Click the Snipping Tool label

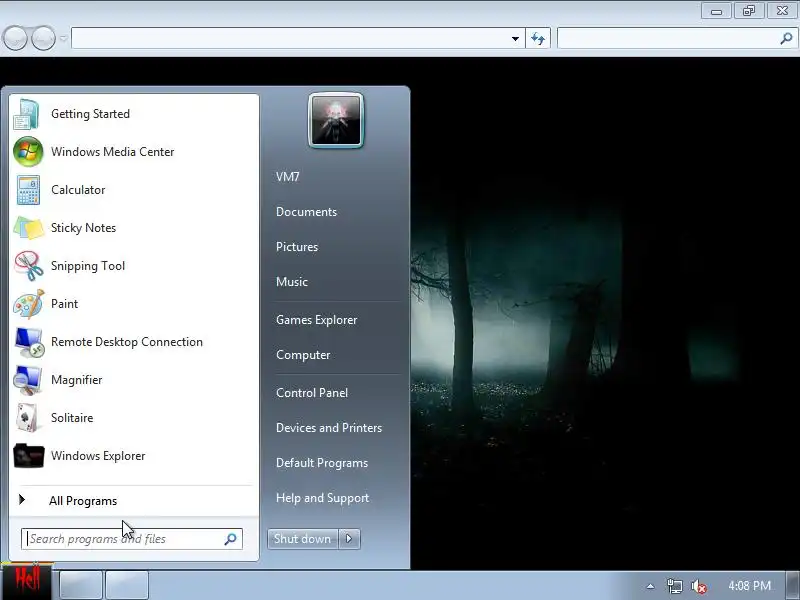[x=88, y=266]
